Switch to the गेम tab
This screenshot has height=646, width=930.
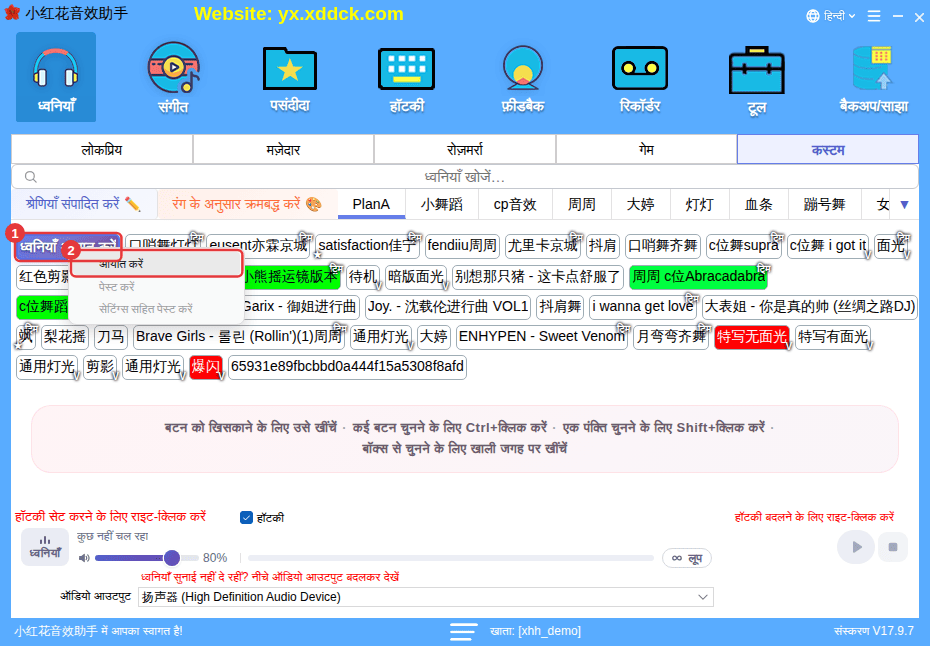[646, 149]
